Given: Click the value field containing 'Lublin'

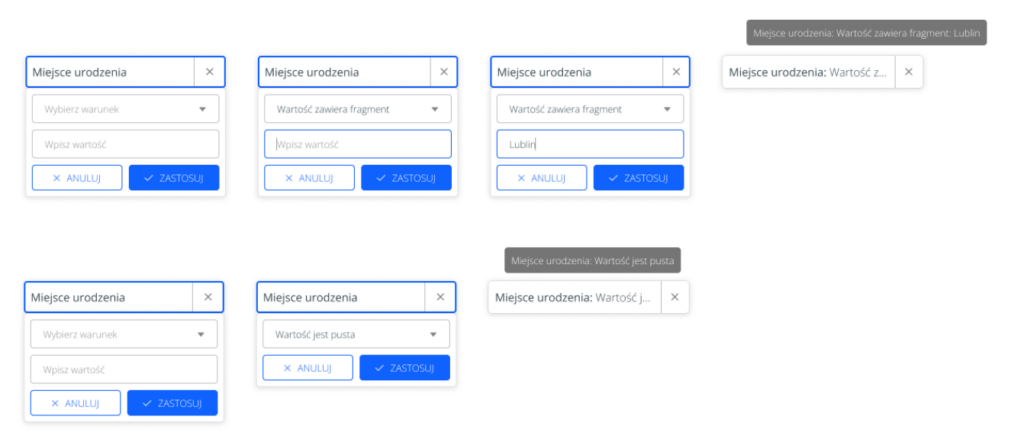Looking at the screenshot, I should 590,144.
